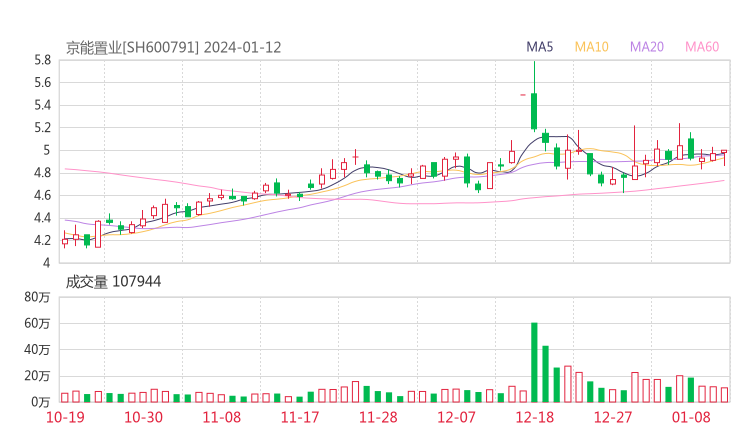Click the tallest green volume bar at 12-18

click(534, 363)
